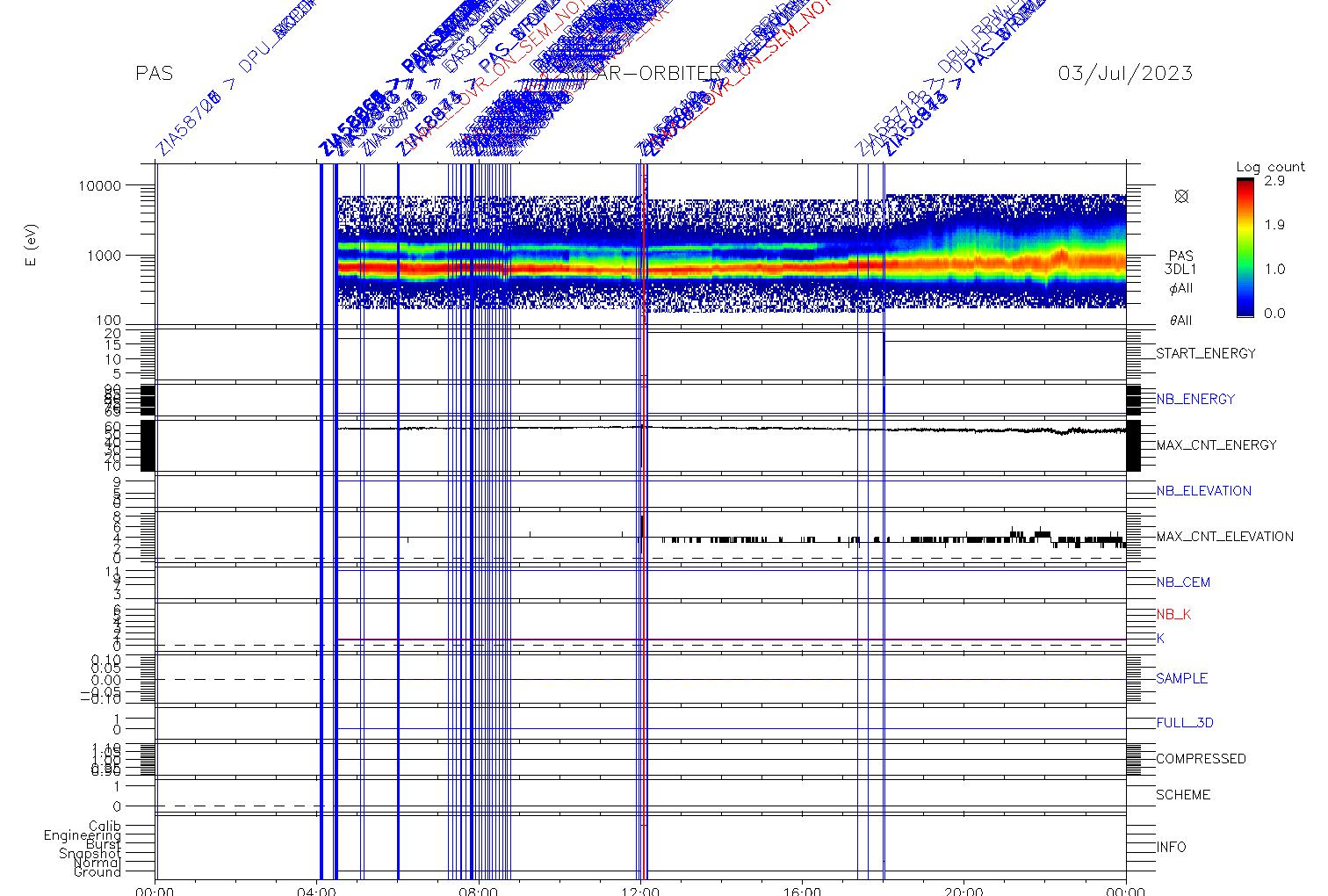
Task: Click the 10000 energy axis value
Action: click(98, 185)
